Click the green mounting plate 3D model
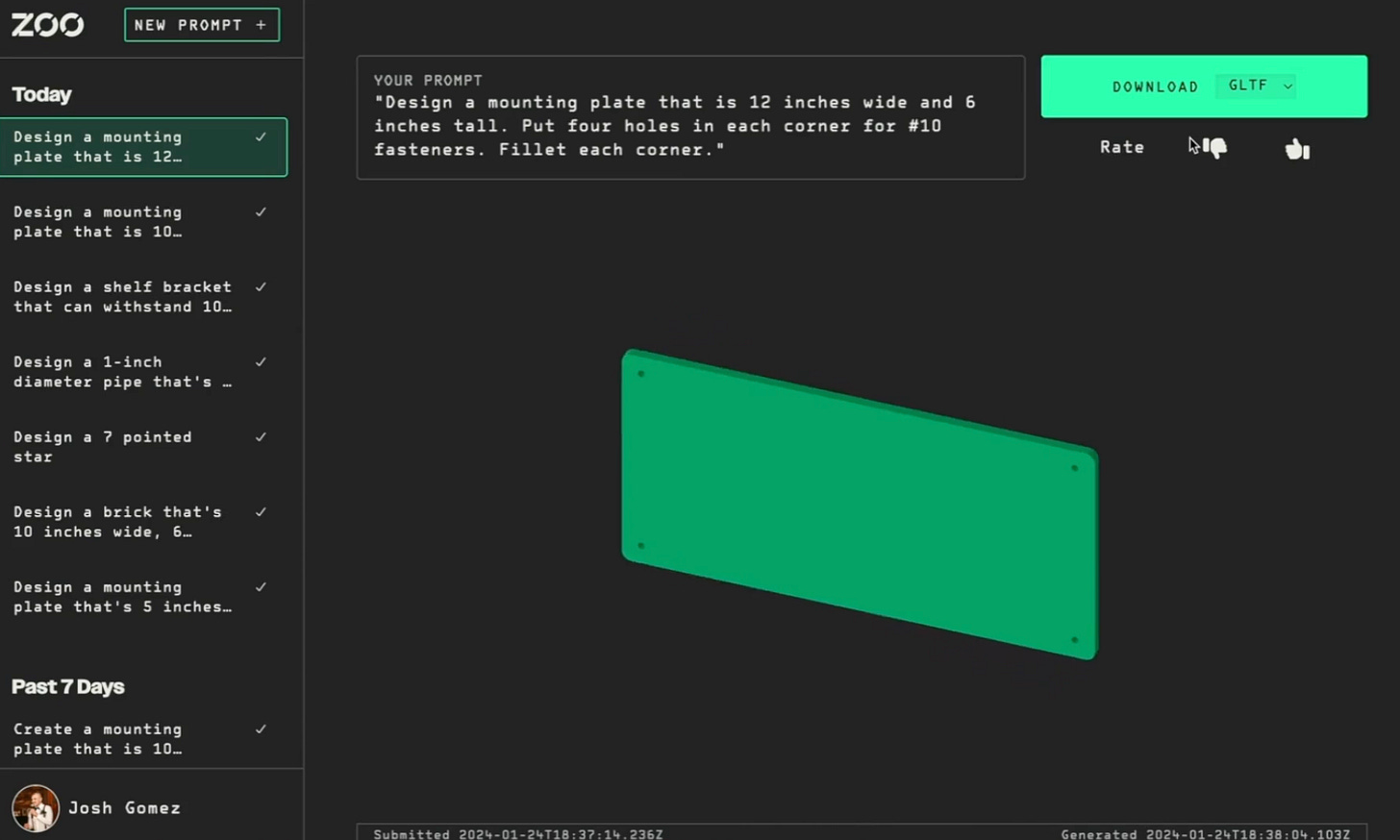The width and height of the screenshot is (1400, 840). coord(860,505)
